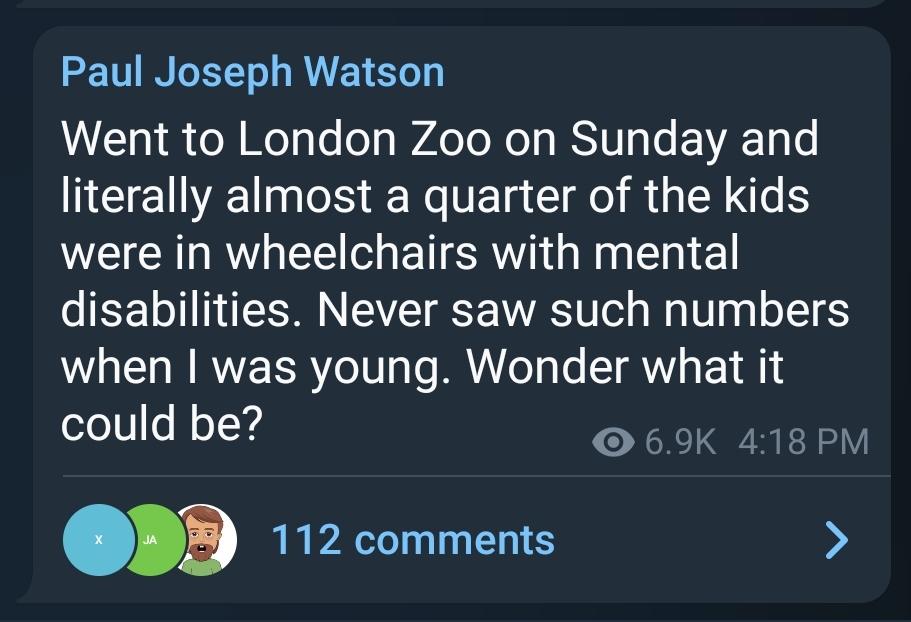Click the final line could be?
The width and height of the screenshot is (911, 622).
[162, 423]
